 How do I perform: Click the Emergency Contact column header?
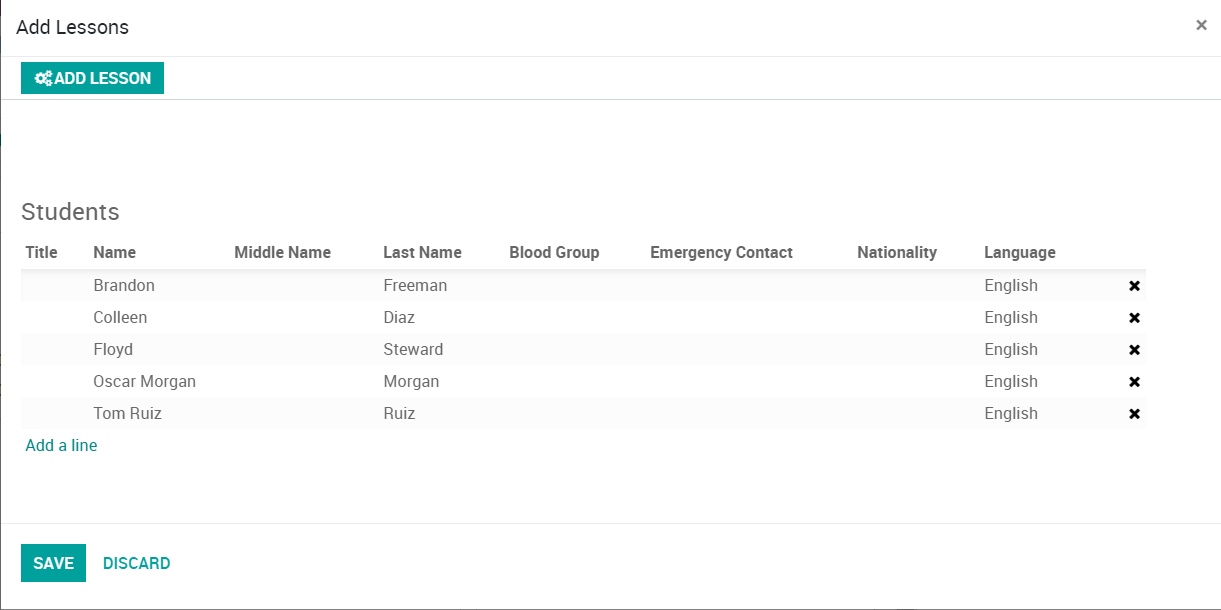tap(721, 252)
